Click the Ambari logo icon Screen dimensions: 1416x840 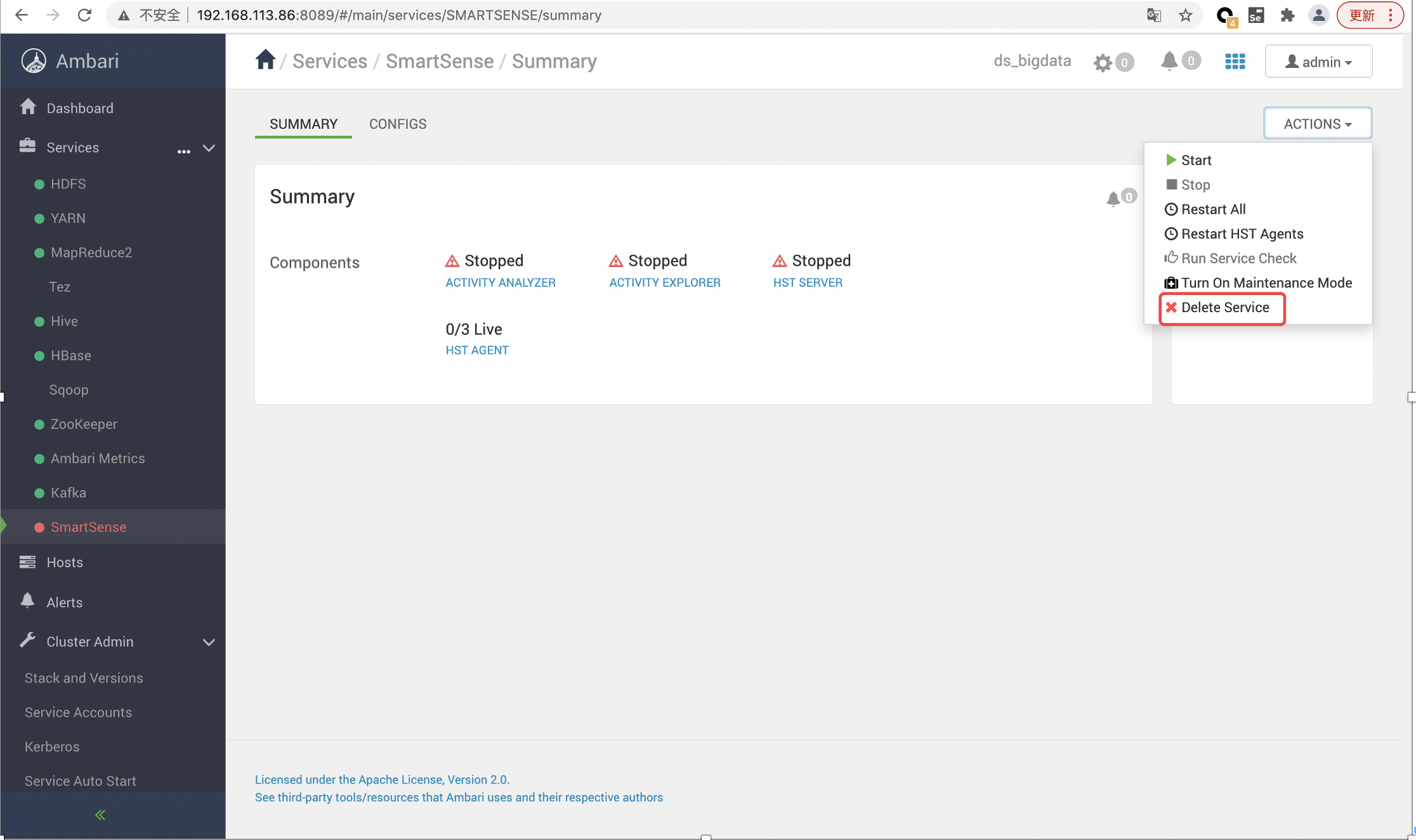[x=34, y=61]
